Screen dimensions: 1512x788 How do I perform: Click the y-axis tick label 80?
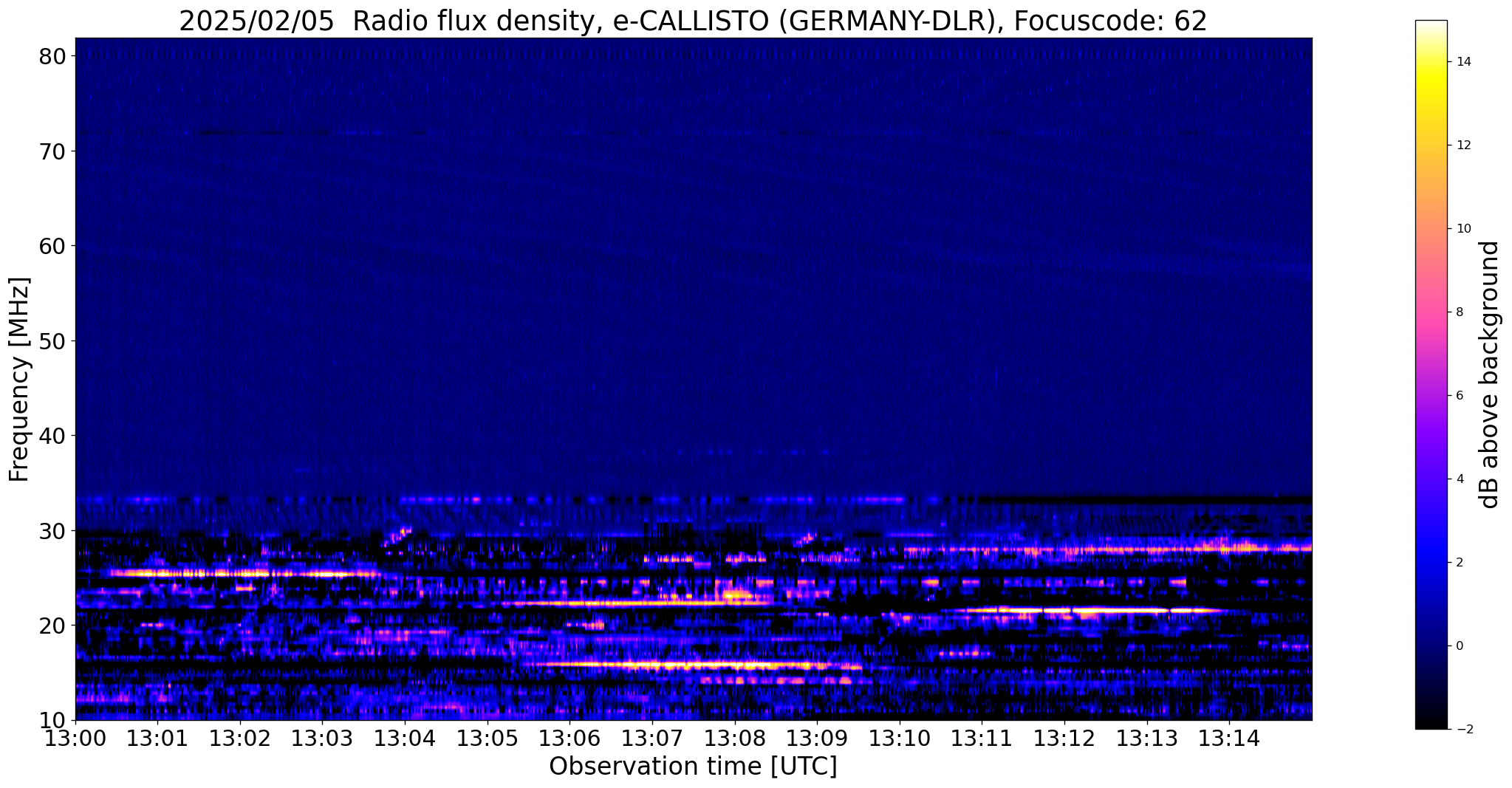pyautogui.click(x=53, y=56)
